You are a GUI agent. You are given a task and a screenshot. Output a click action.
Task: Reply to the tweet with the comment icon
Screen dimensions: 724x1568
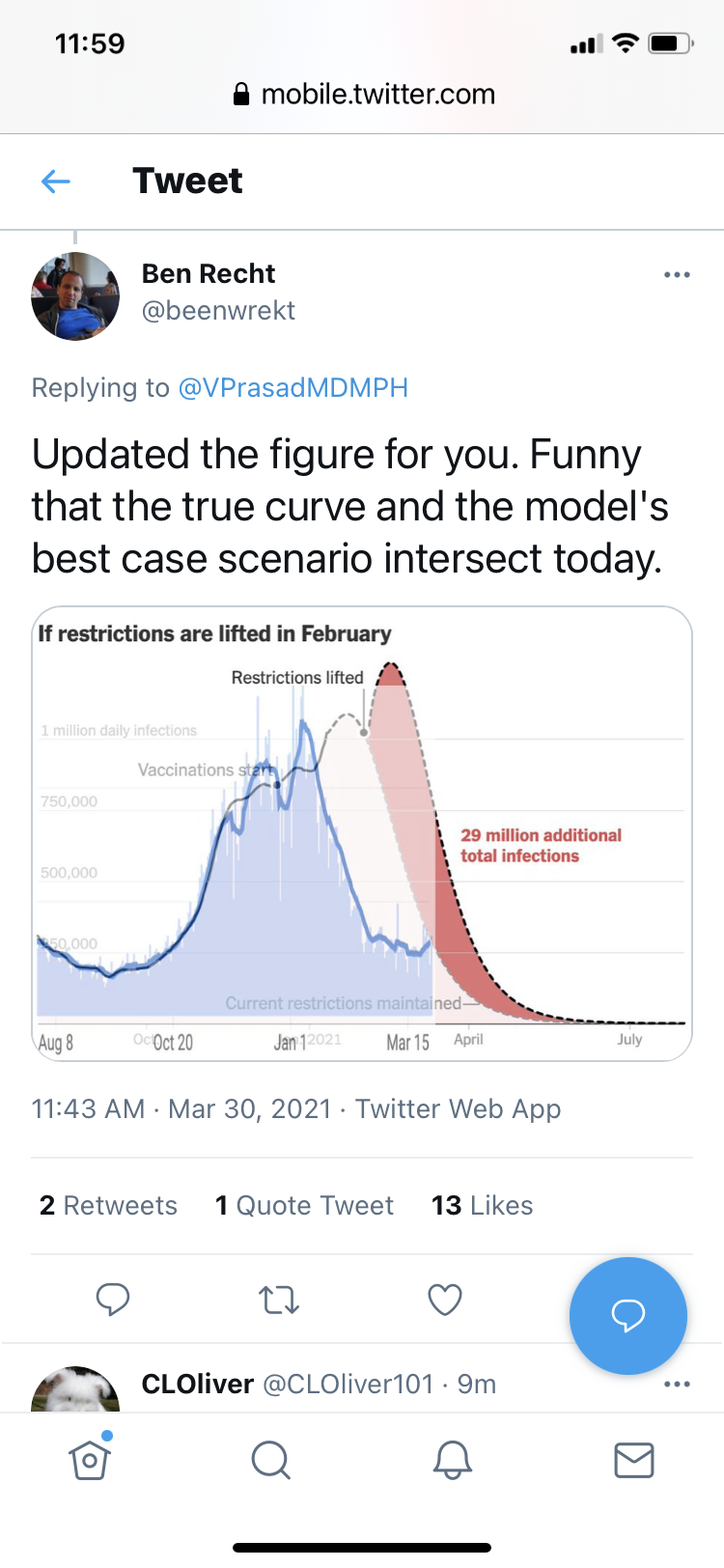tap(113, 1299)
